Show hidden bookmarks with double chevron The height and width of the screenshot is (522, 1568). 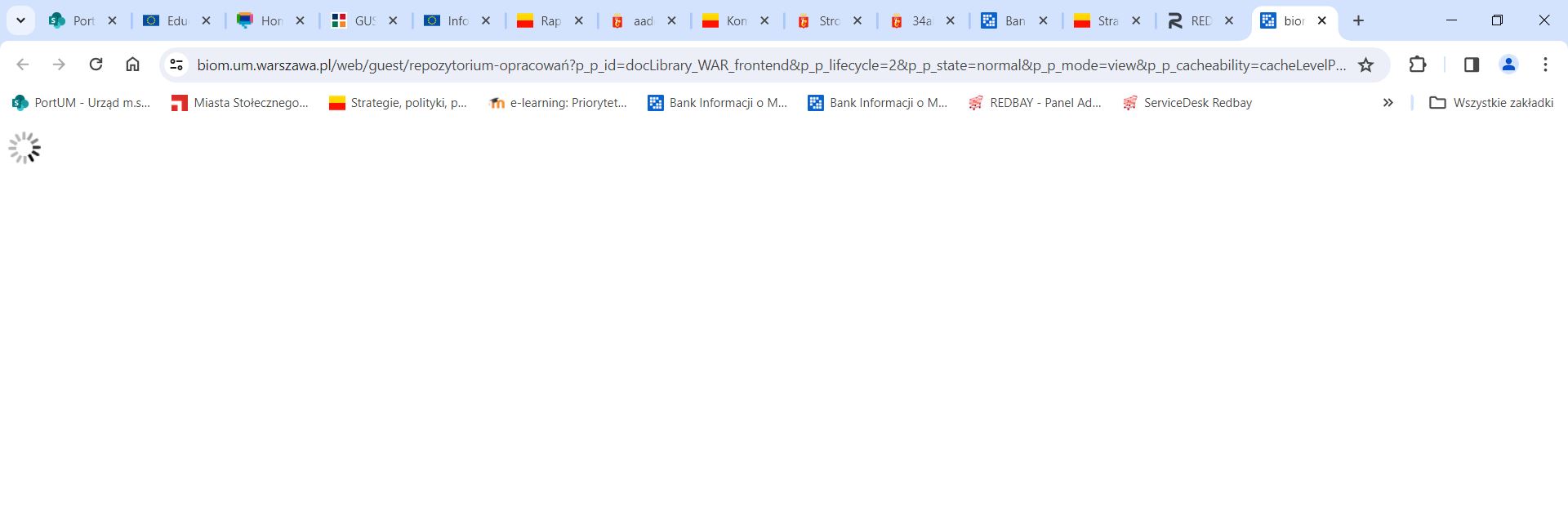click(x=1388, y=103)
